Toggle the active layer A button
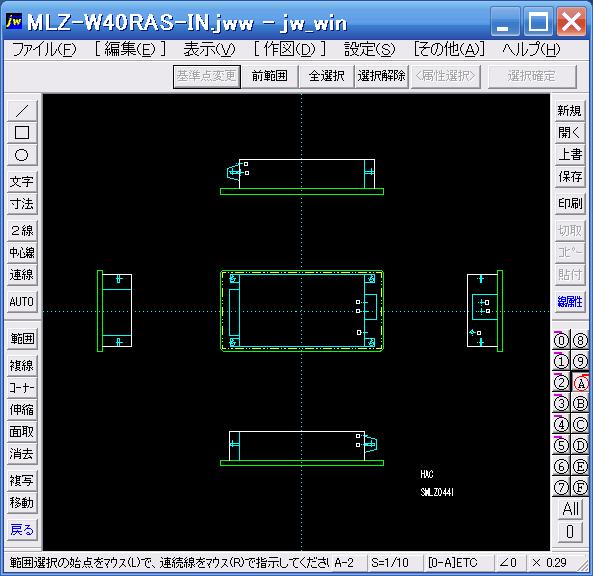This screenshot has width=593, height=576. point(580,383)
